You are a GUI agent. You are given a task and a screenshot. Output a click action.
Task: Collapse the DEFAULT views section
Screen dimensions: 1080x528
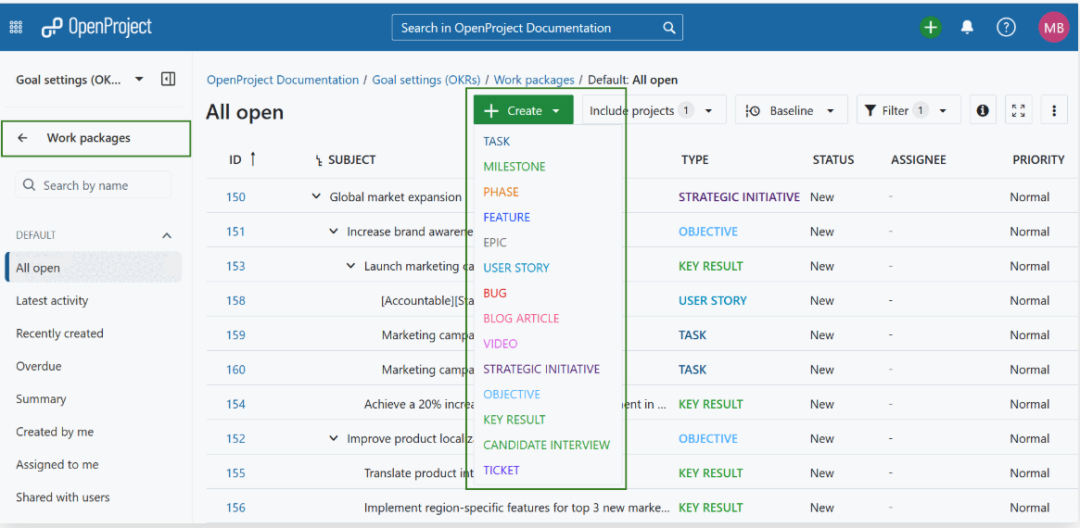(167, 236)
